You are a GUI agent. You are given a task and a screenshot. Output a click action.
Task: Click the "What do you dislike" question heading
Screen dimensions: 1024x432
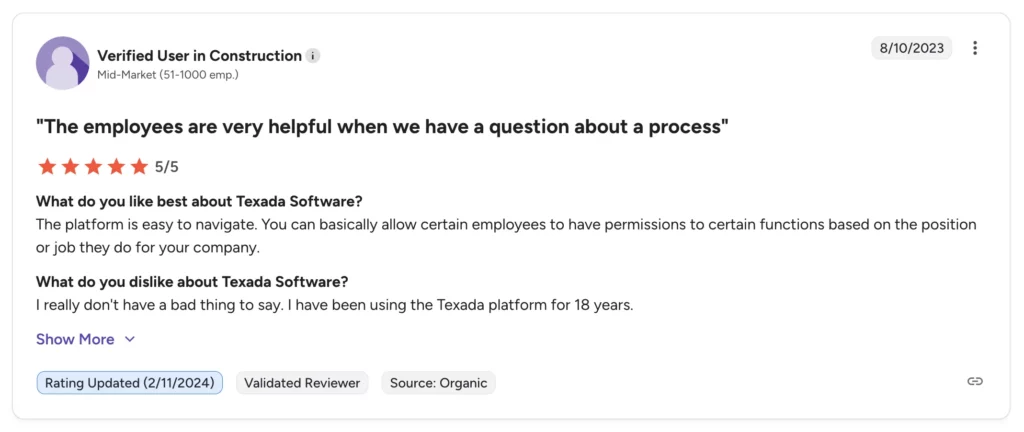pos(192,282)
